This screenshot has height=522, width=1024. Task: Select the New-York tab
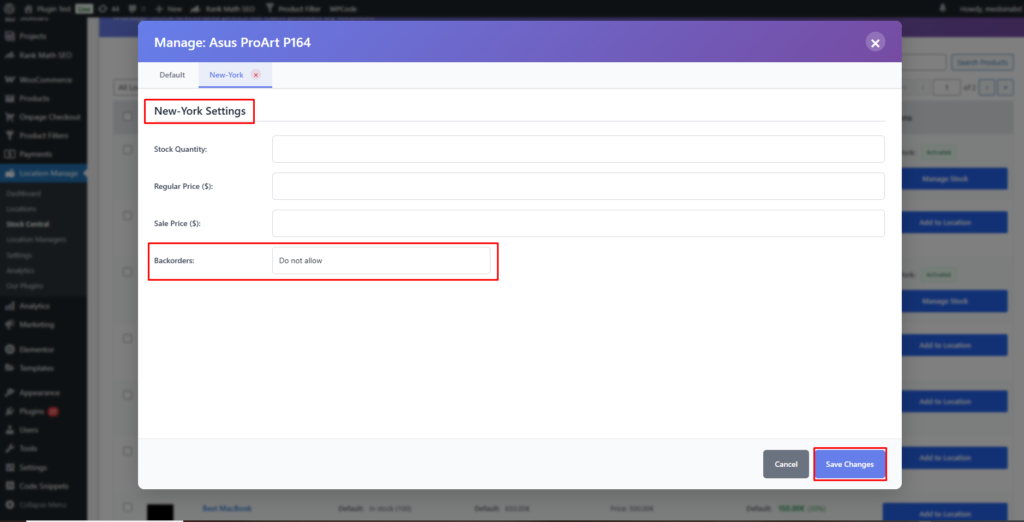[226, 75]
